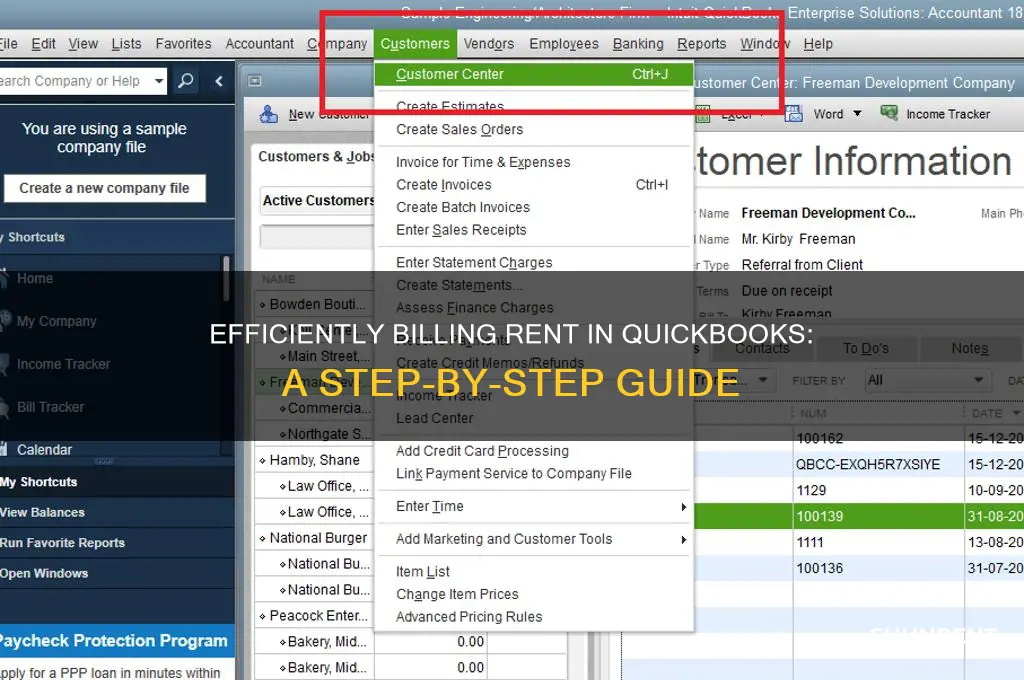Click the customer search input field
Image resolution: width=1024 pixels, height=680 pixels.
click(317, 237)
